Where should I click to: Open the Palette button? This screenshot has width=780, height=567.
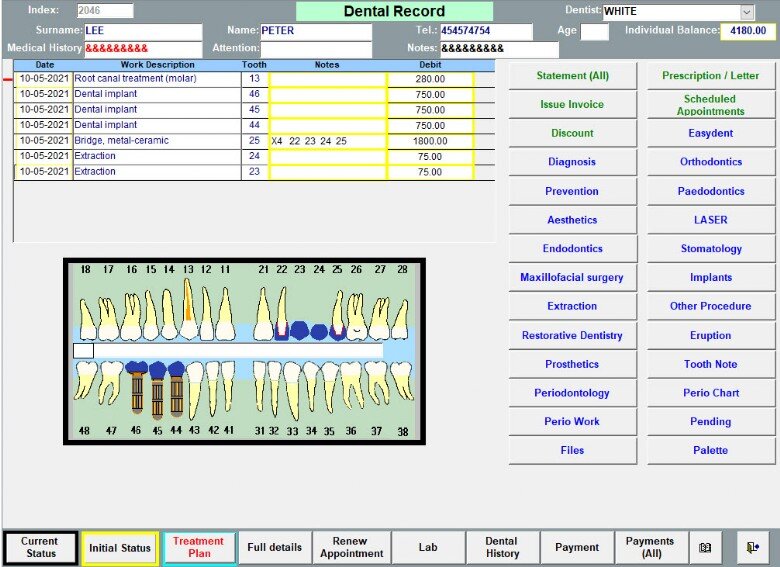point(710,451)
